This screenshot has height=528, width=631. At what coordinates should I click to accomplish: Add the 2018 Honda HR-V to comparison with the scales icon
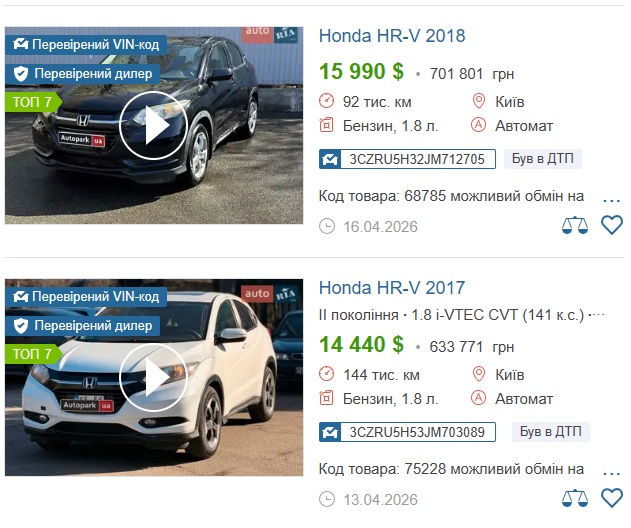(575, 225)
